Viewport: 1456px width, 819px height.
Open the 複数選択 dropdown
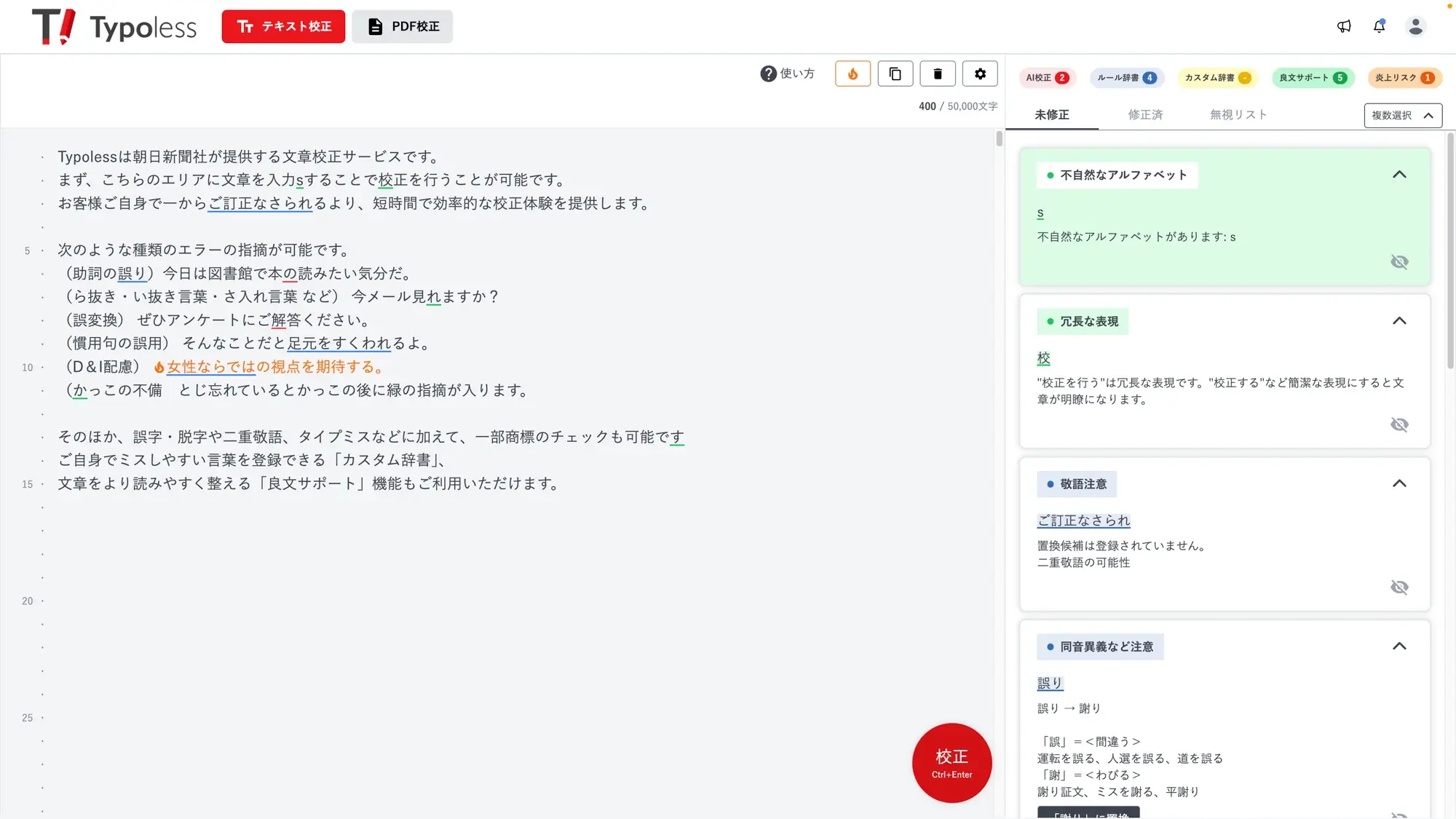(x=1402, y=115)
